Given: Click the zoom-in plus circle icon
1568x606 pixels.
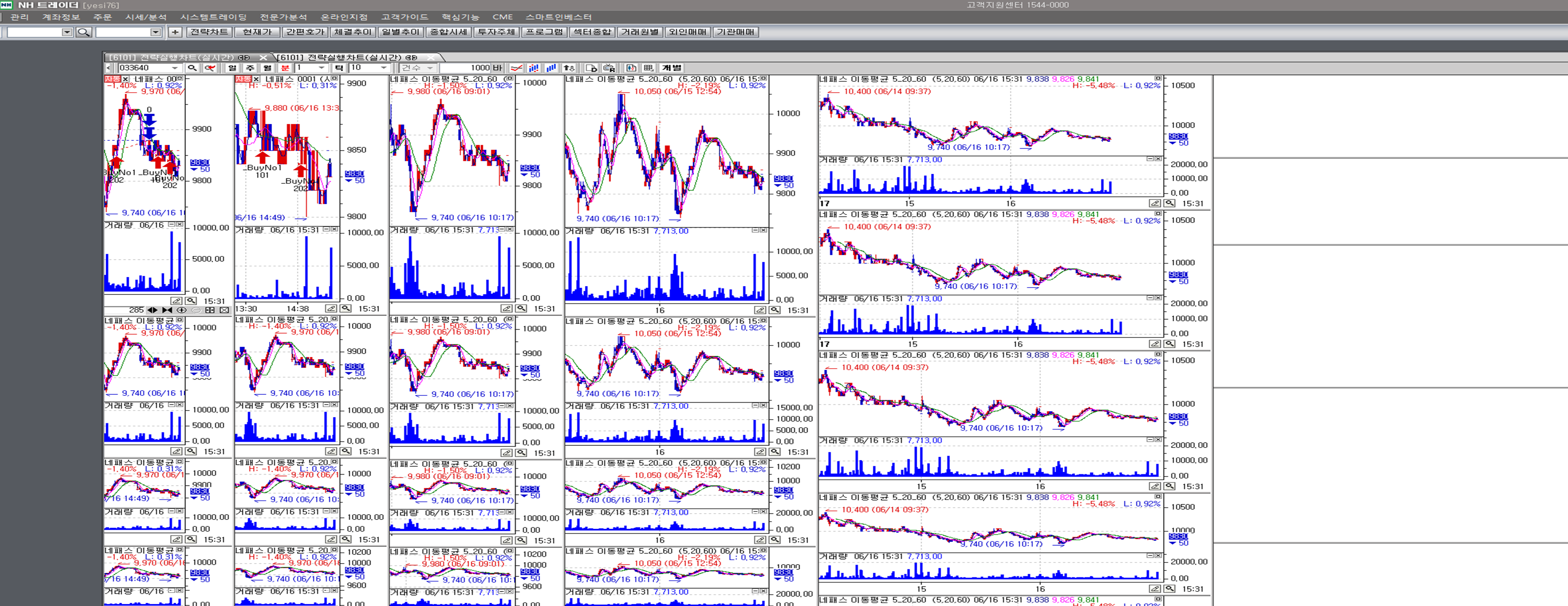Looking at the screenshot, I should coord(181,310).
